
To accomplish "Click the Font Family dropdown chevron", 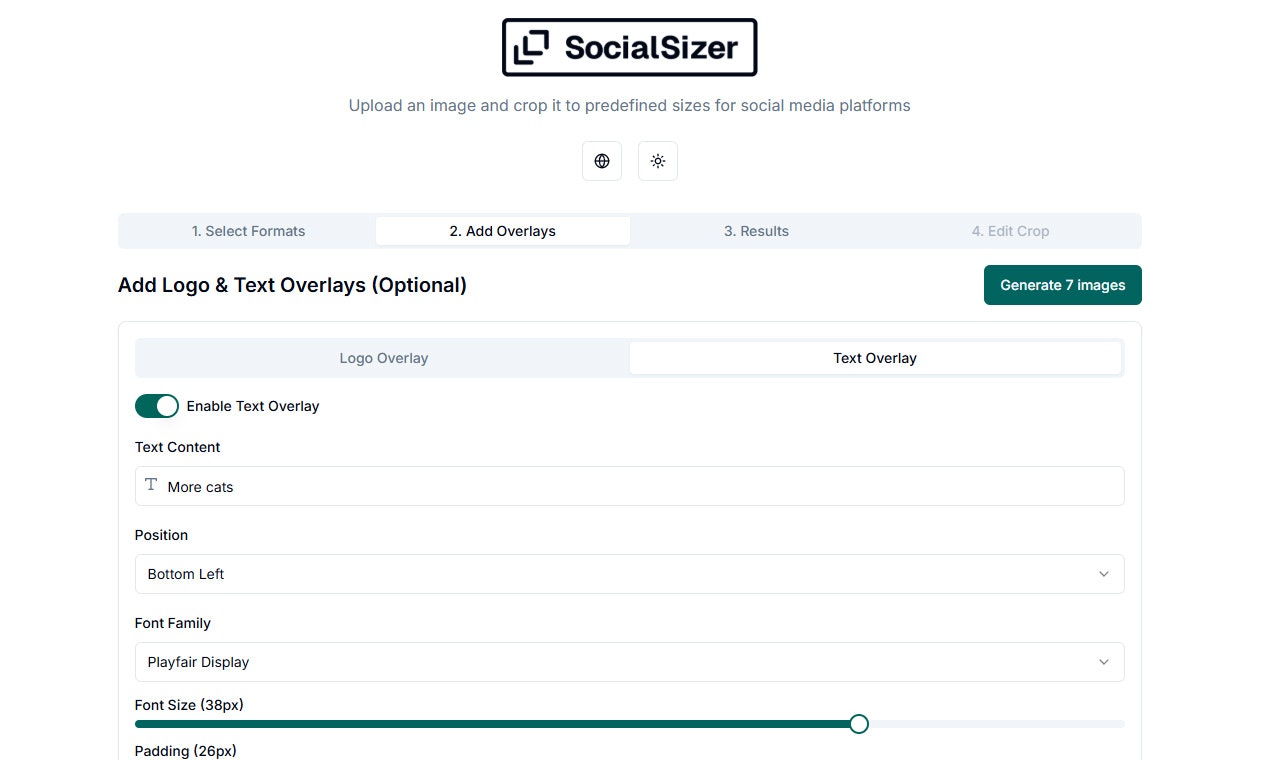I will tap(1104, 662).
